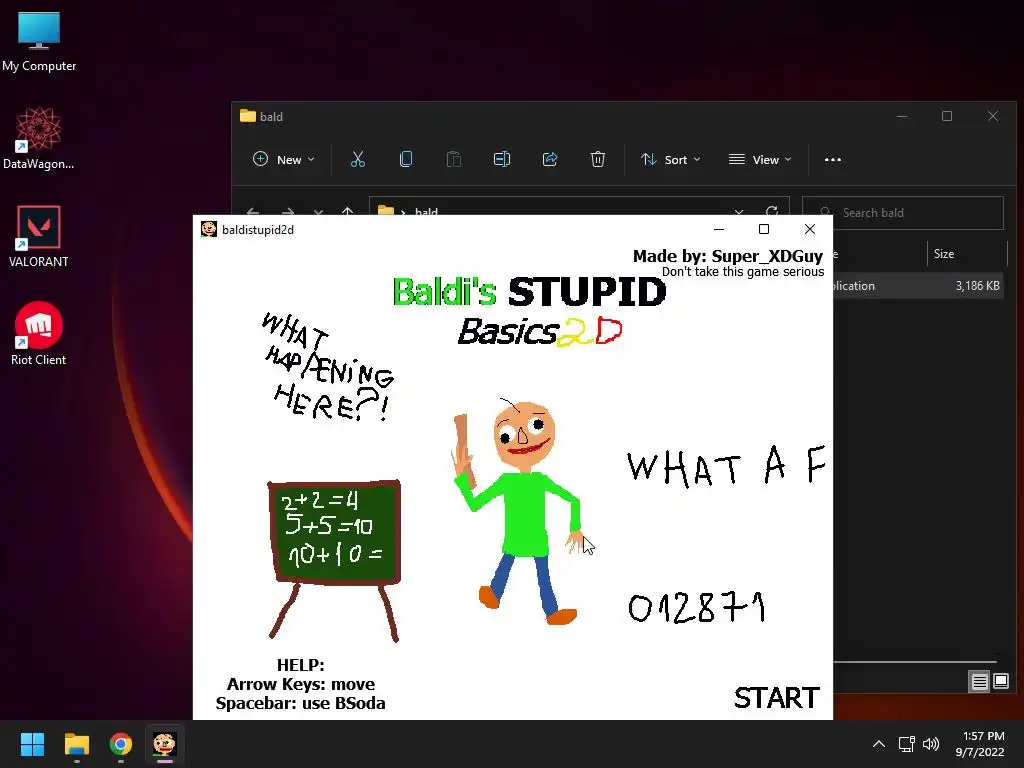The width and height of the screenshot is (1024, 768).
Task: Click the volume speaker tray icon
Action: coord(931,744)
